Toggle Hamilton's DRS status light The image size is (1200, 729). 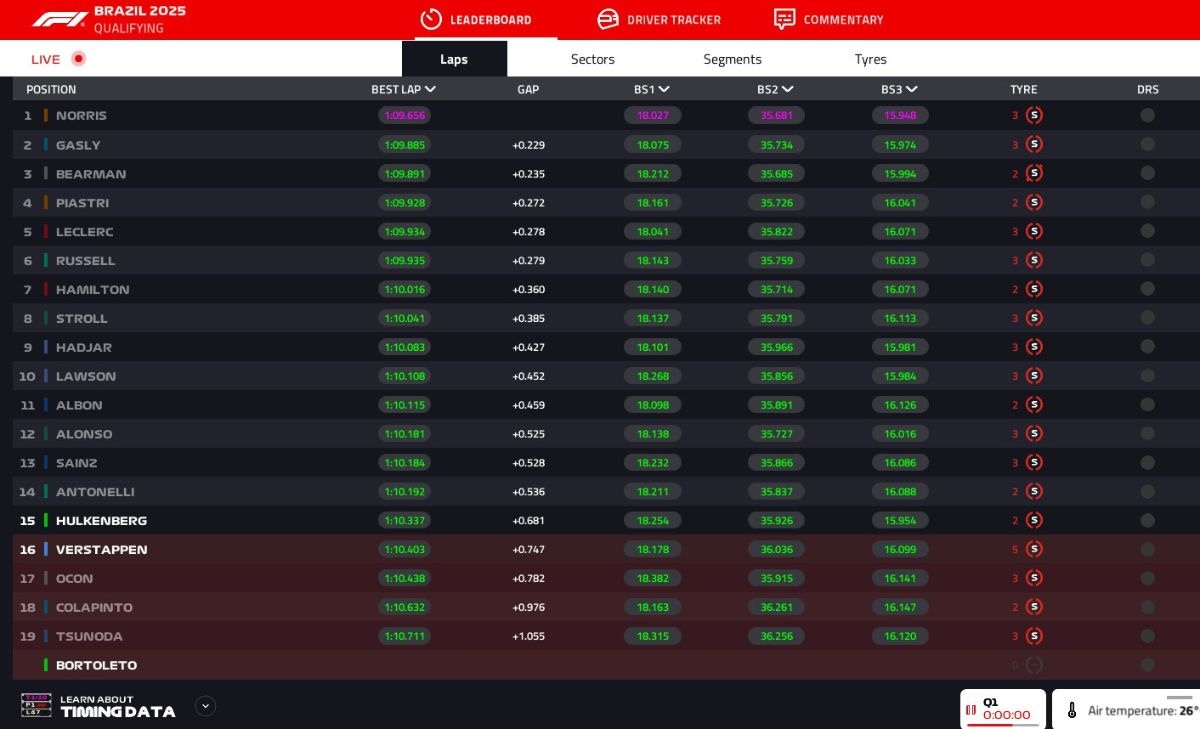(x=1148, y=289)
